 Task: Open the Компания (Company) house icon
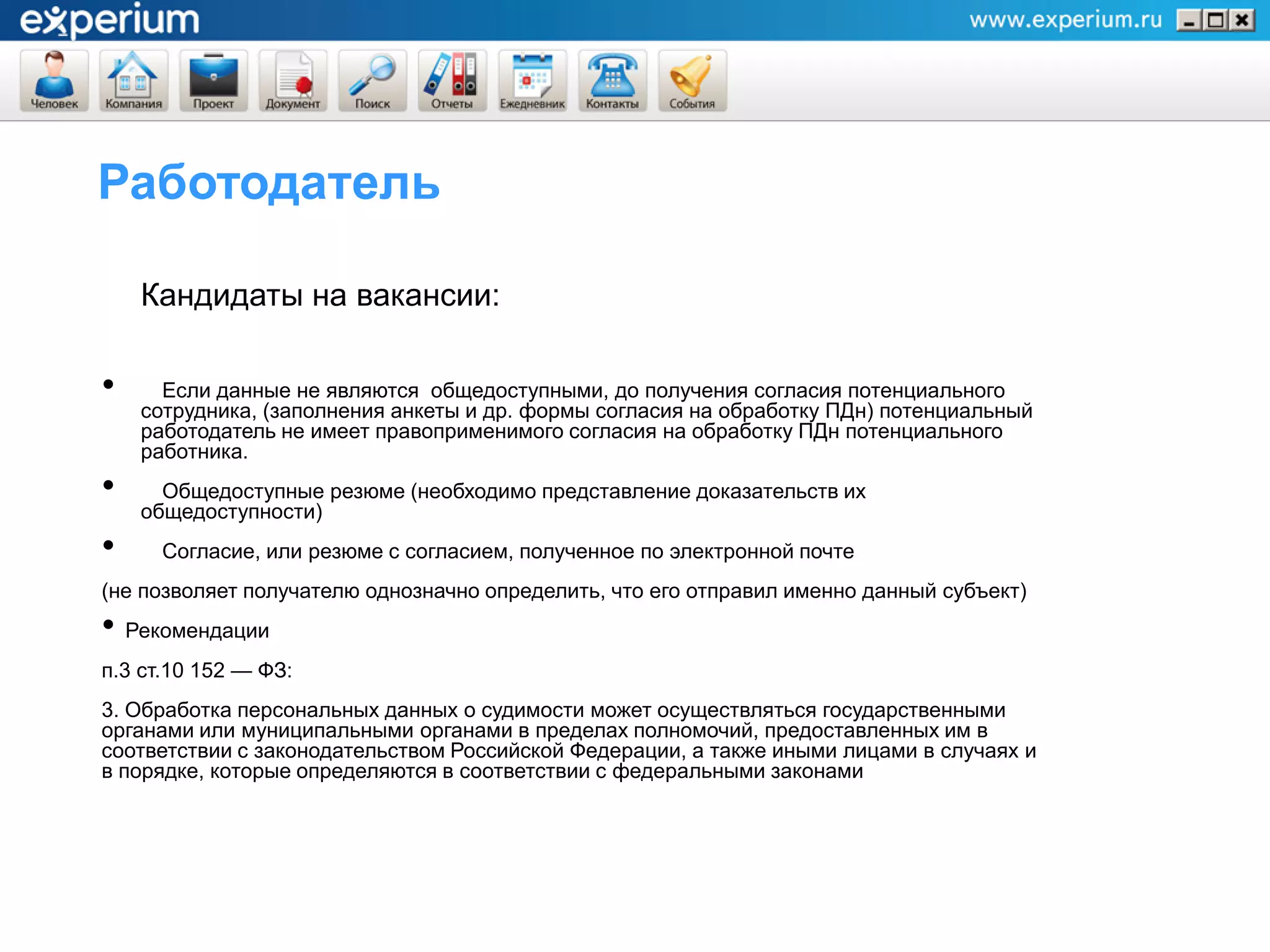(134, 81)
